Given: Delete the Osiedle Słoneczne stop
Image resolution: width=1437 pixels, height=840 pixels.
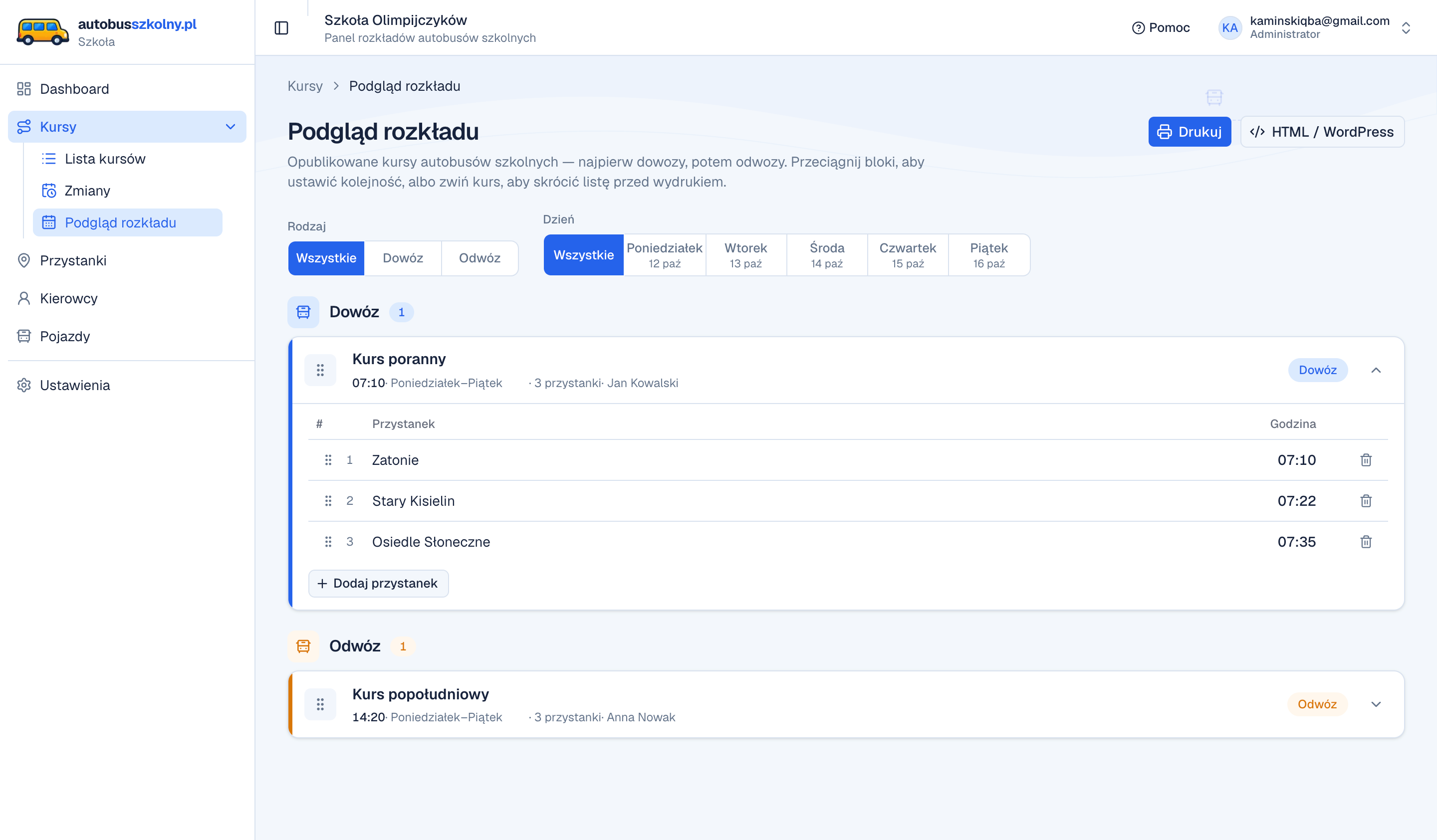Looking at the screenshot, I should pyautogui.click(x=1366, y=542).
